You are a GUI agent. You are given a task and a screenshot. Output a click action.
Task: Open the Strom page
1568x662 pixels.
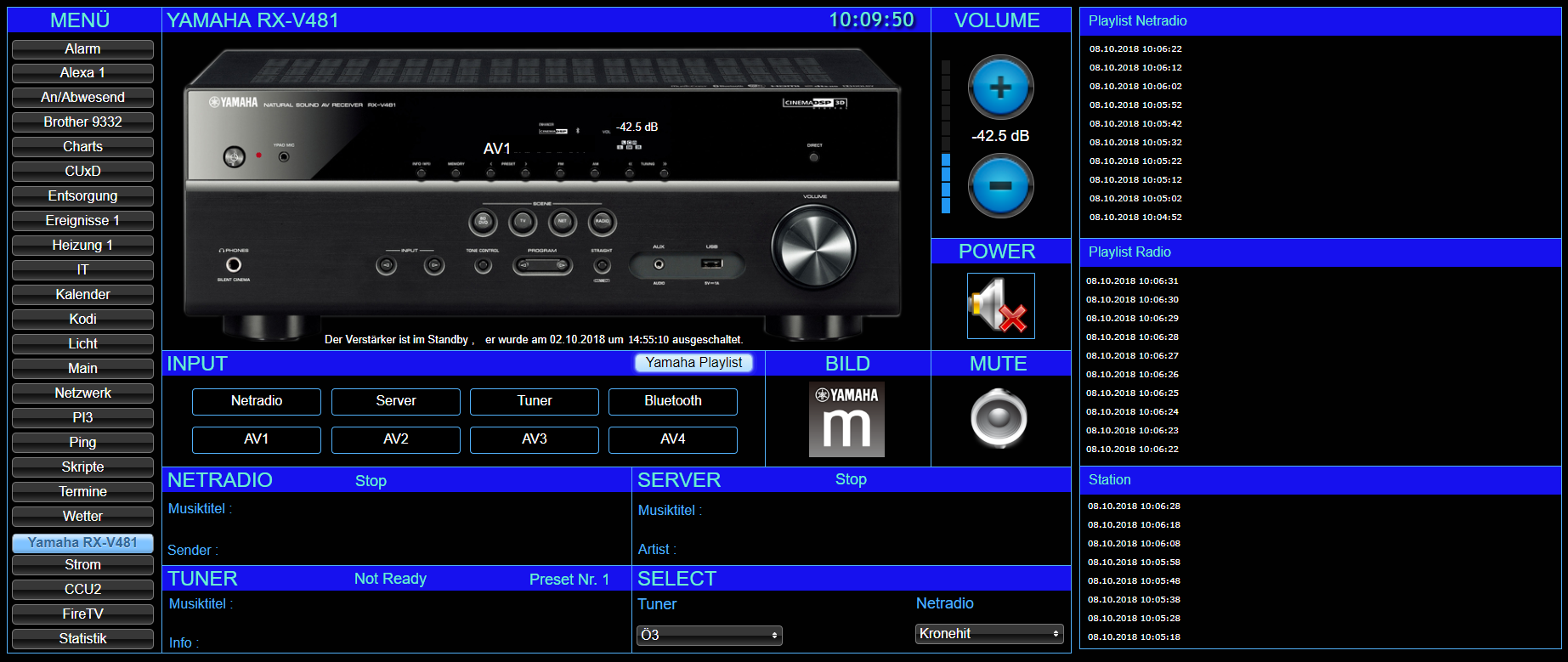(x=82, y=565)
